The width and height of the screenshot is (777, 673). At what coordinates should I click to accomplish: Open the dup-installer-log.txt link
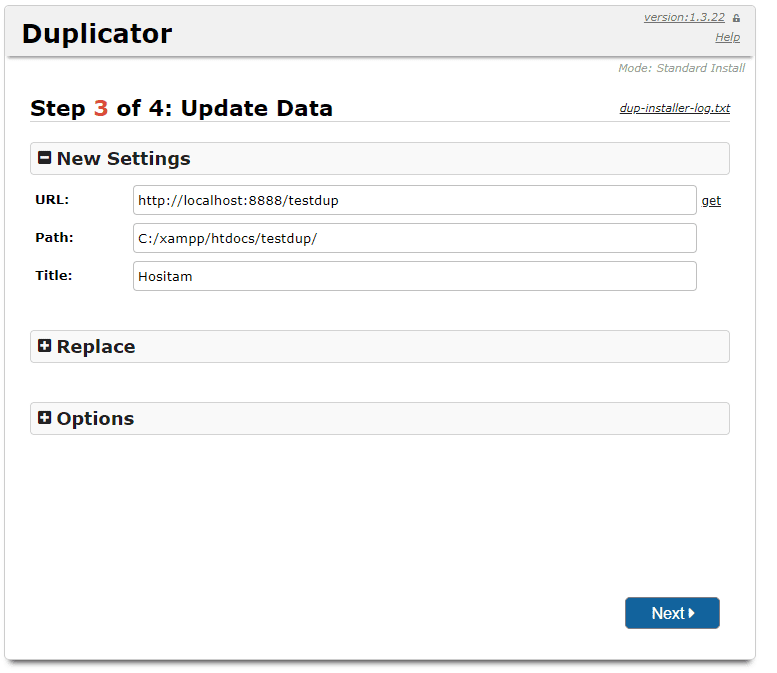coord(674,108)
